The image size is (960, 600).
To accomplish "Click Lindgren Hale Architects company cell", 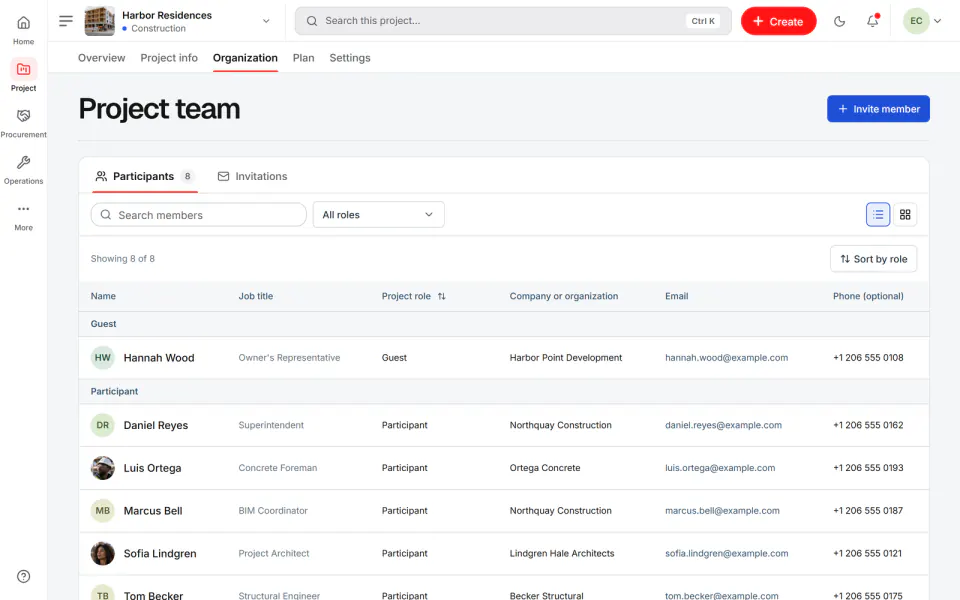I will 561,553.
